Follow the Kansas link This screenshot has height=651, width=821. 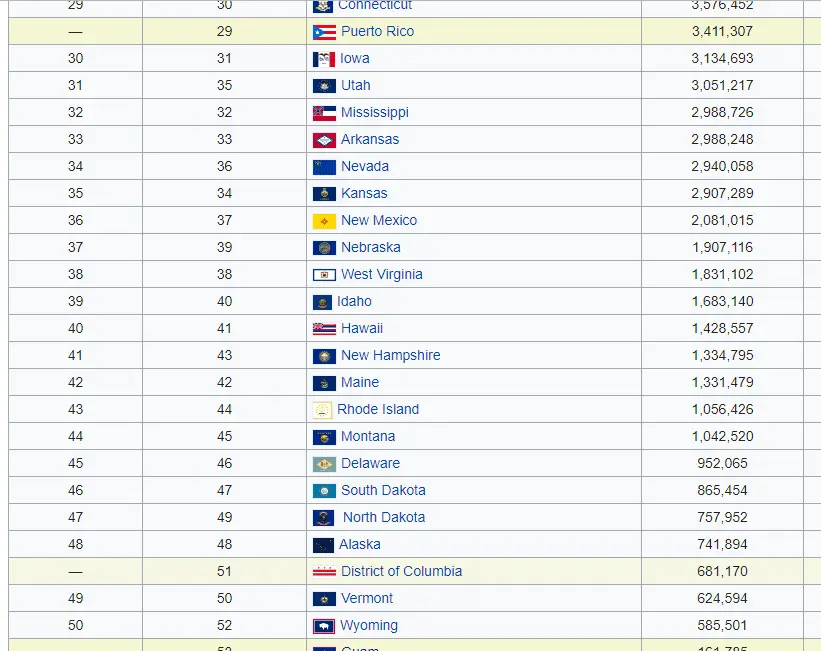pyautogui.click(x=363, y=193)
